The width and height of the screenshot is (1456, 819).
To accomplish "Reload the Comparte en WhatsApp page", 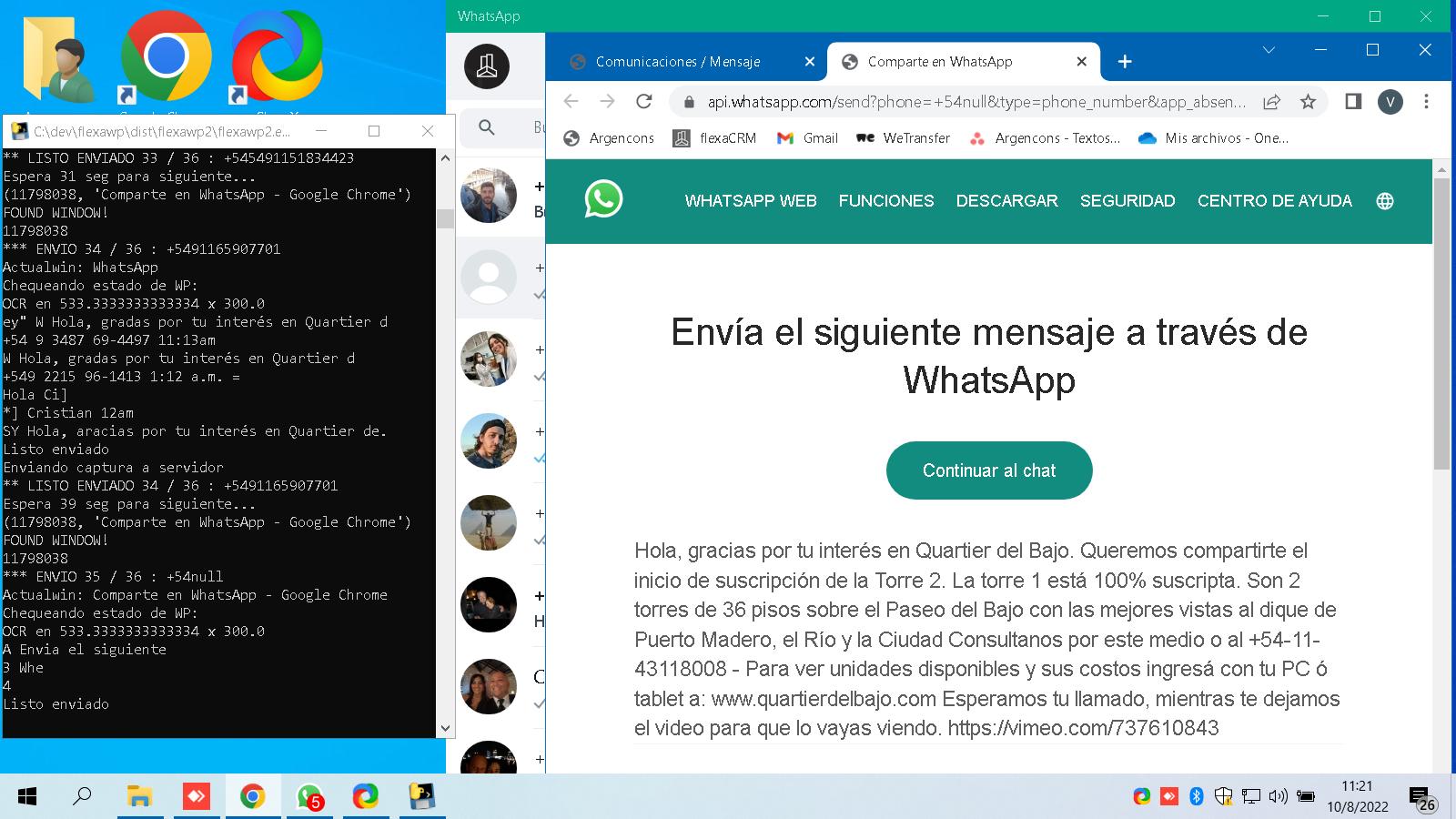I will [x=644, y=101].
